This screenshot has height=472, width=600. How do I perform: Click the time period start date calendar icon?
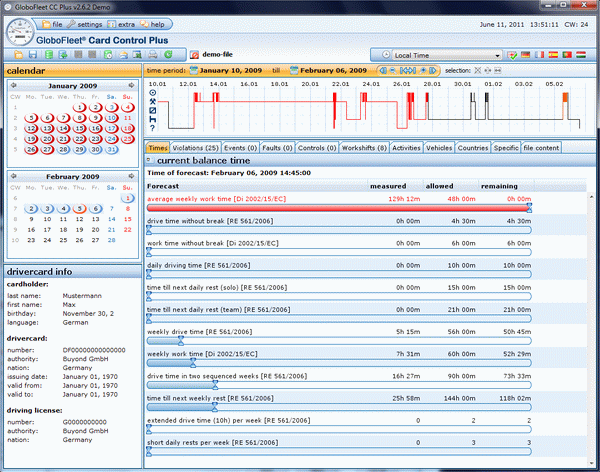coord(194,70)
